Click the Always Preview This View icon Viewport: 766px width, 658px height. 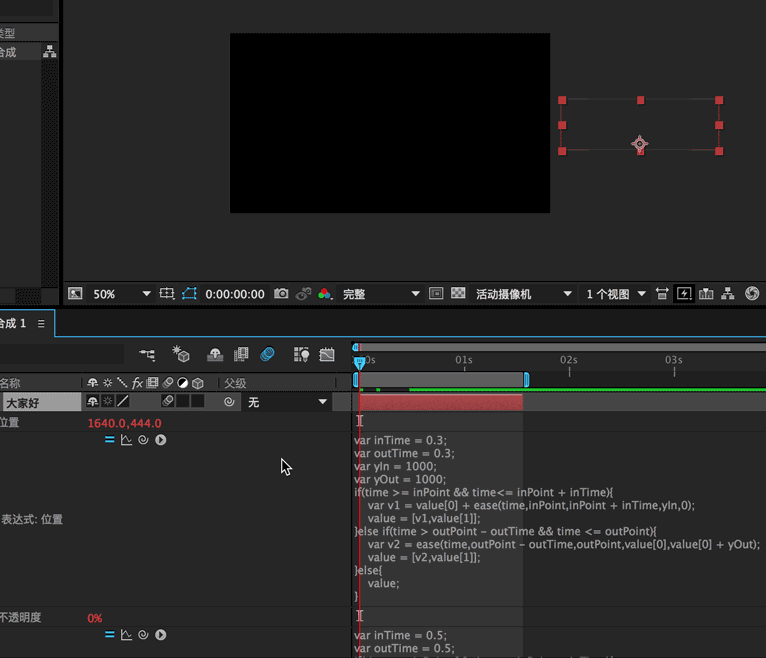pyautogui.click(x=75, y=294)
